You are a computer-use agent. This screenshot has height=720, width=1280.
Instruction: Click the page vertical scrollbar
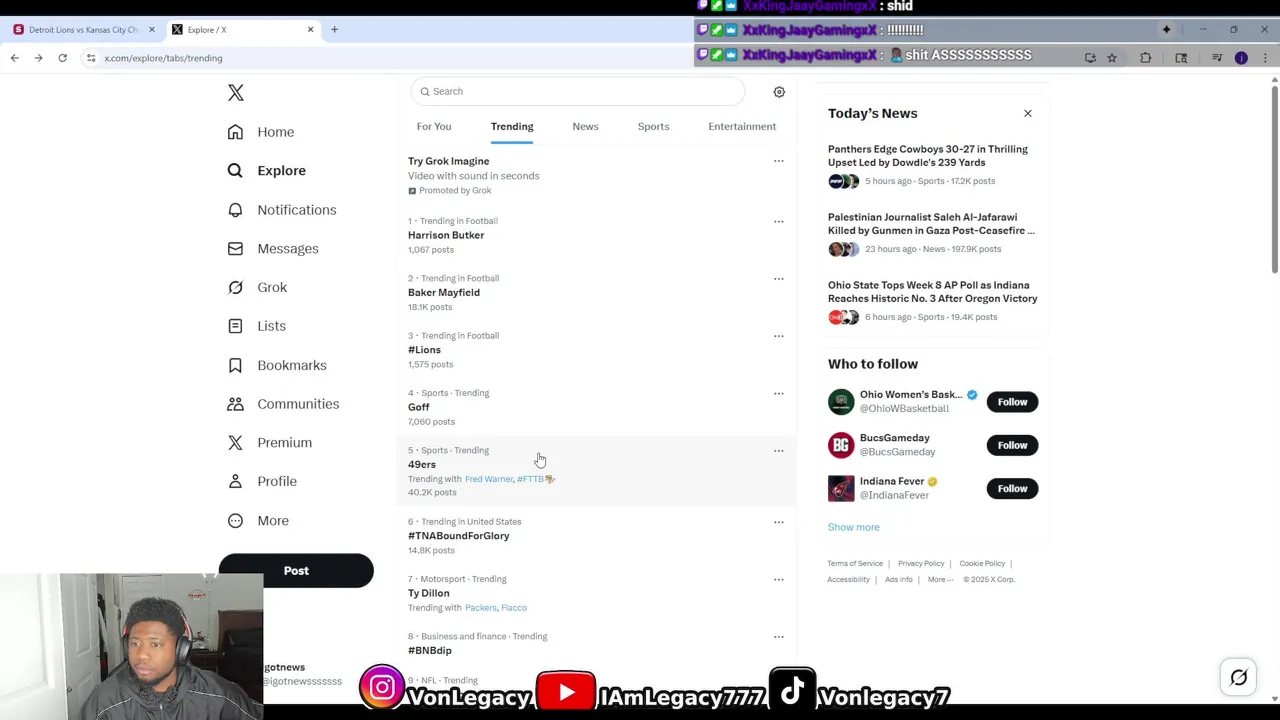1274,180
